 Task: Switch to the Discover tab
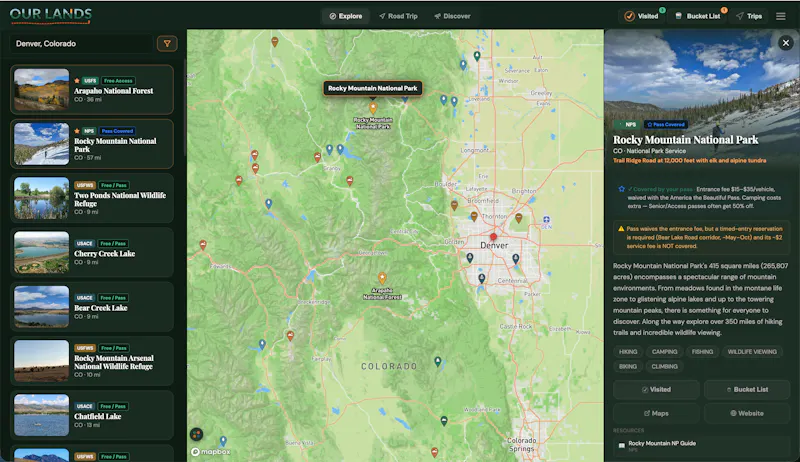[x=452, y=16]
